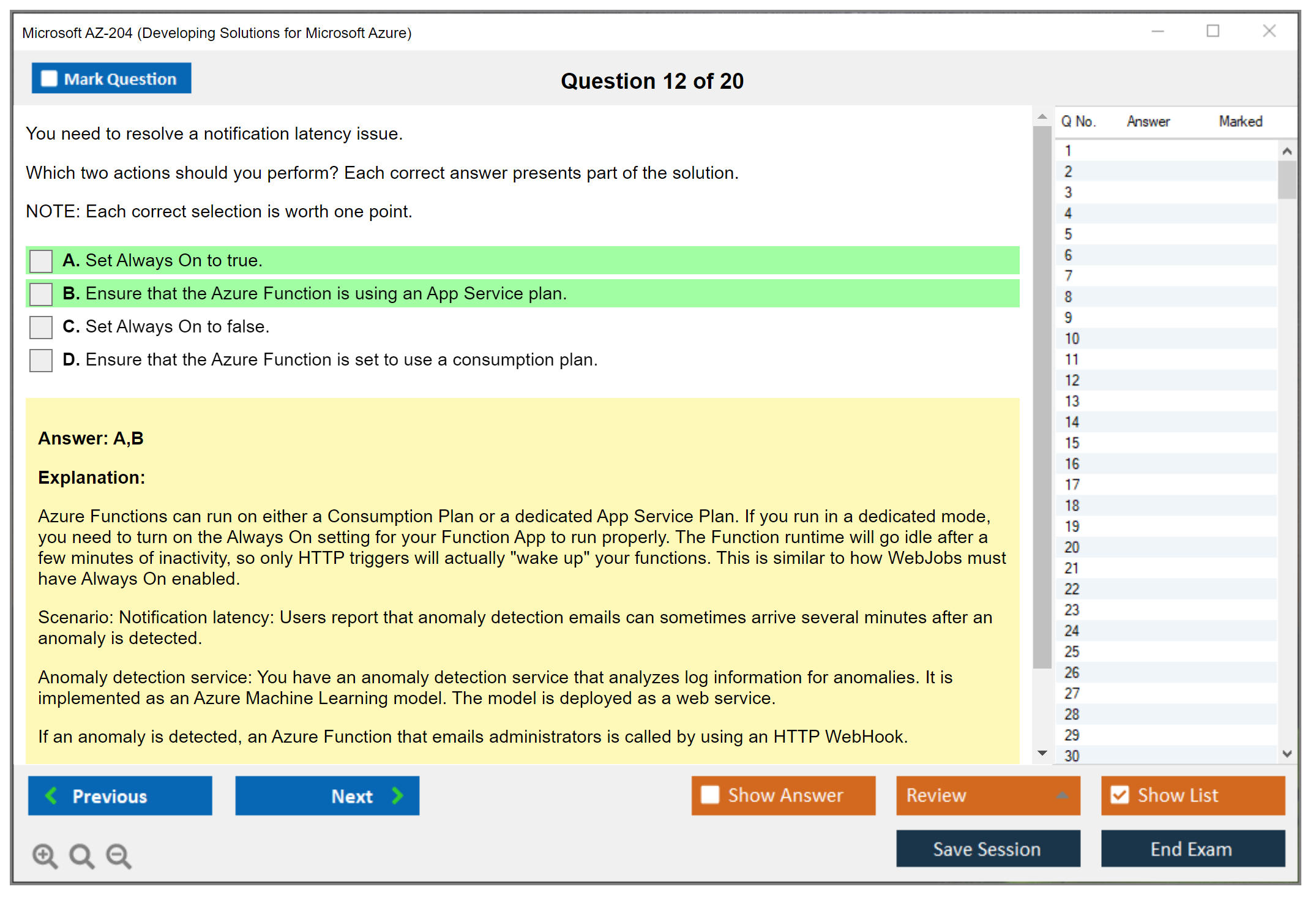Screen dimensions: 1316x900
Task: Select question 20 in the list
Action: pyautogui.click(x=1072, y=547)
